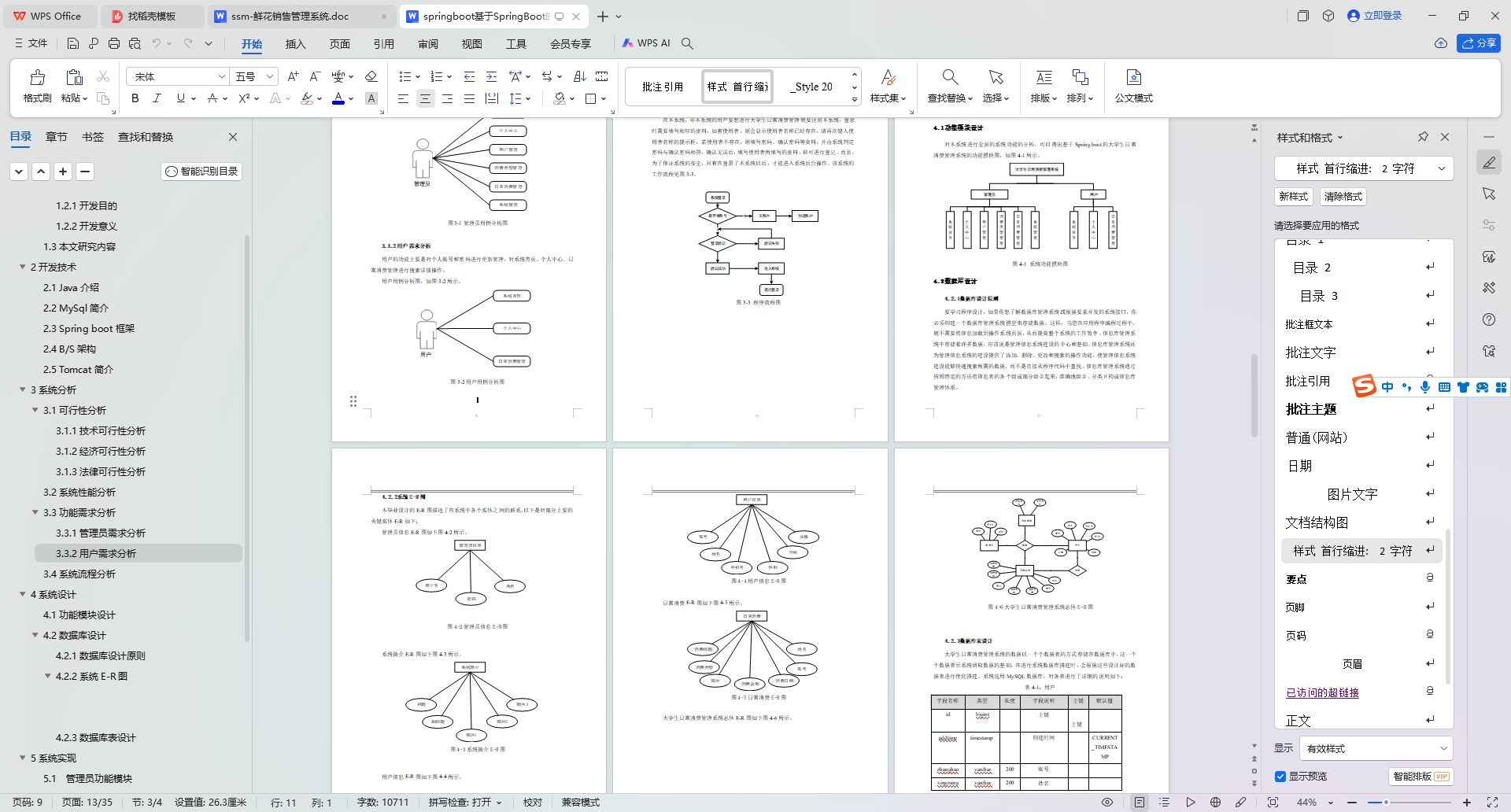Click the remove heading minus icon
This screenshot has height=812, width=1511.
[x=85, y=171]
